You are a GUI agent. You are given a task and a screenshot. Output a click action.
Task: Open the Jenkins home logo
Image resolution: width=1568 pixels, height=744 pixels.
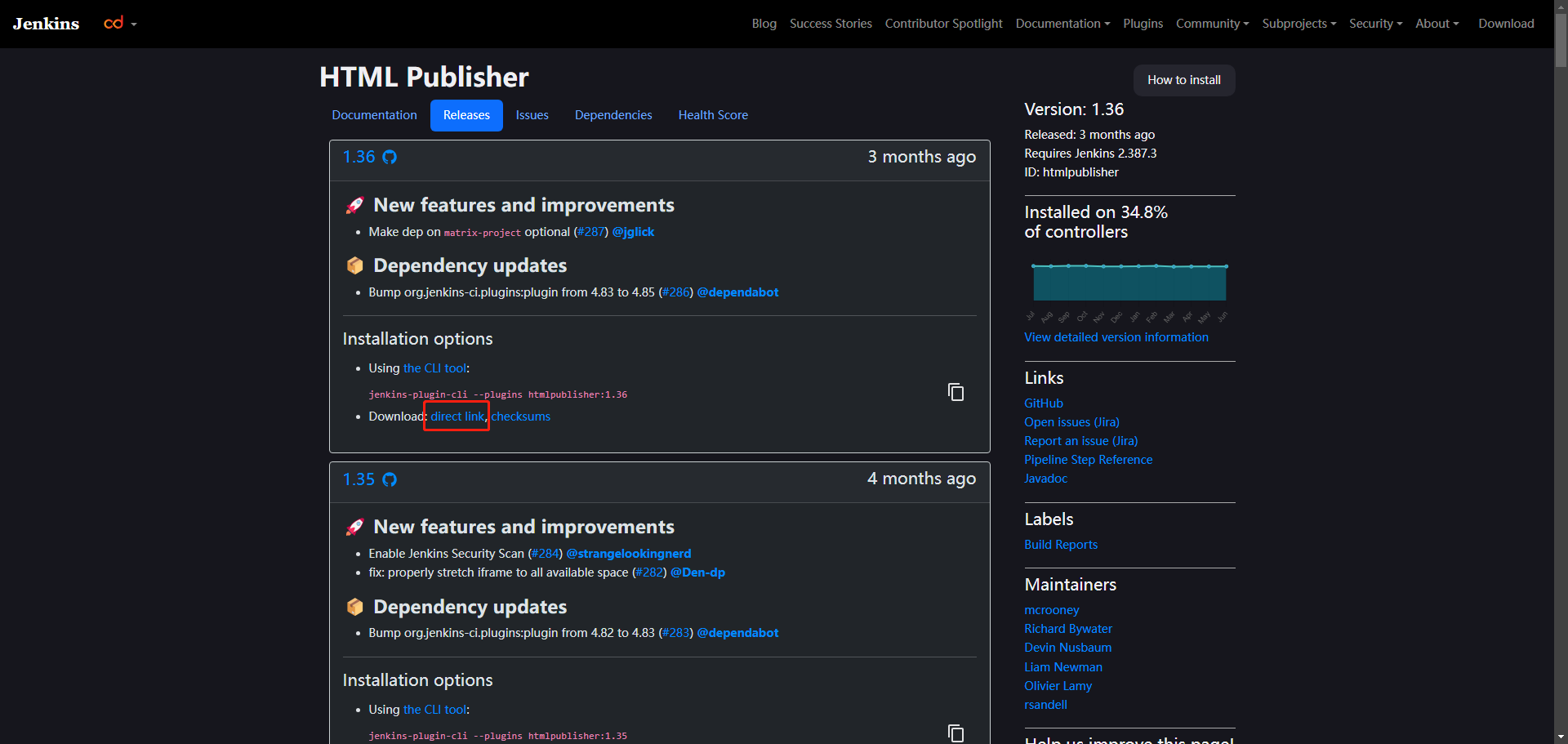click(46, 24)
